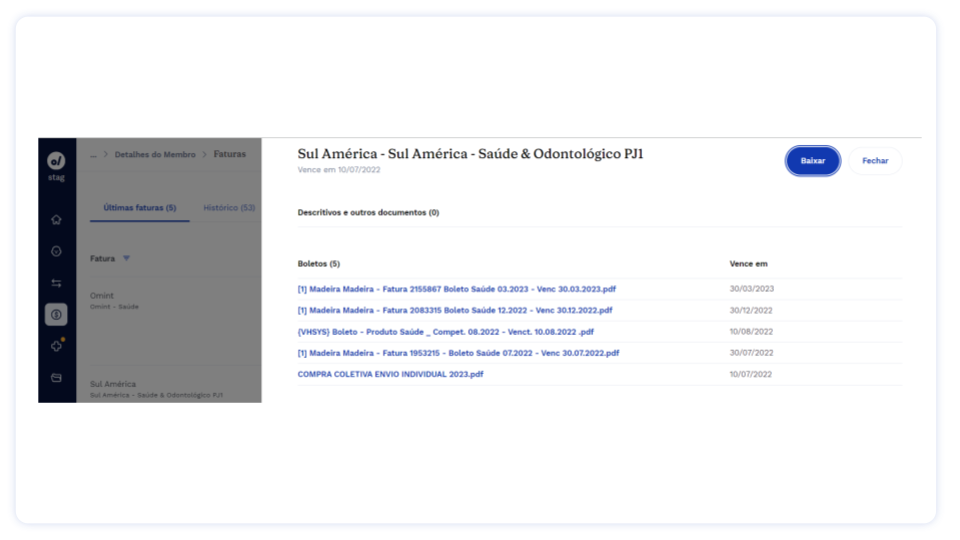Go to Detalhes do Membro breadcrumb
The width and height of the screenshot is (960, 540).
[x=155, y=154]
